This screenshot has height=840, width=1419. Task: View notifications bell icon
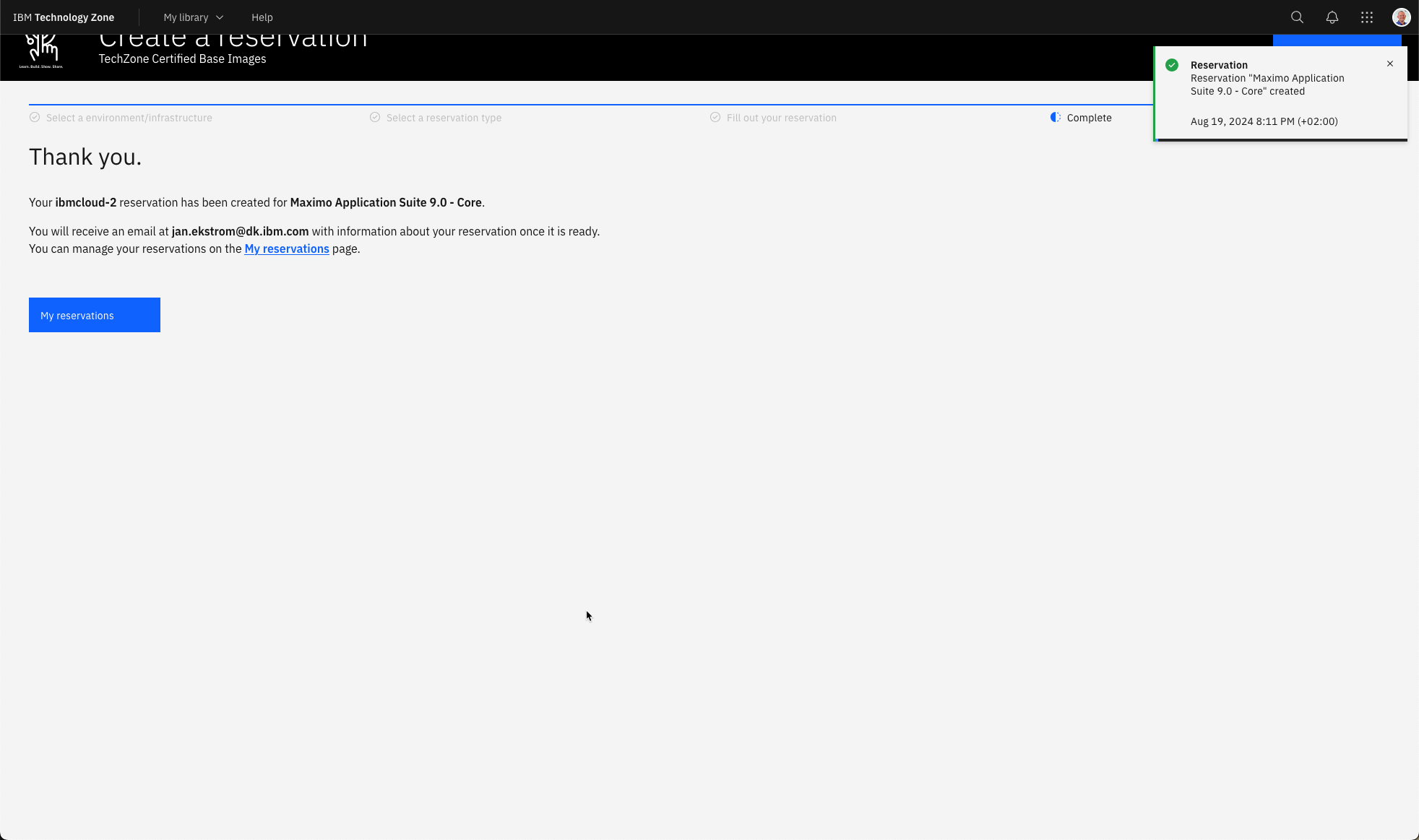point(1332,17)
